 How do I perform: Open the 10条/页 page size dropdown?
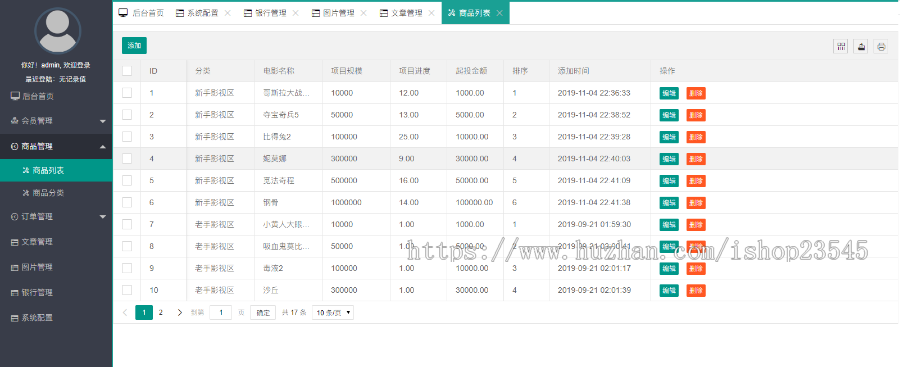point(333,312)
